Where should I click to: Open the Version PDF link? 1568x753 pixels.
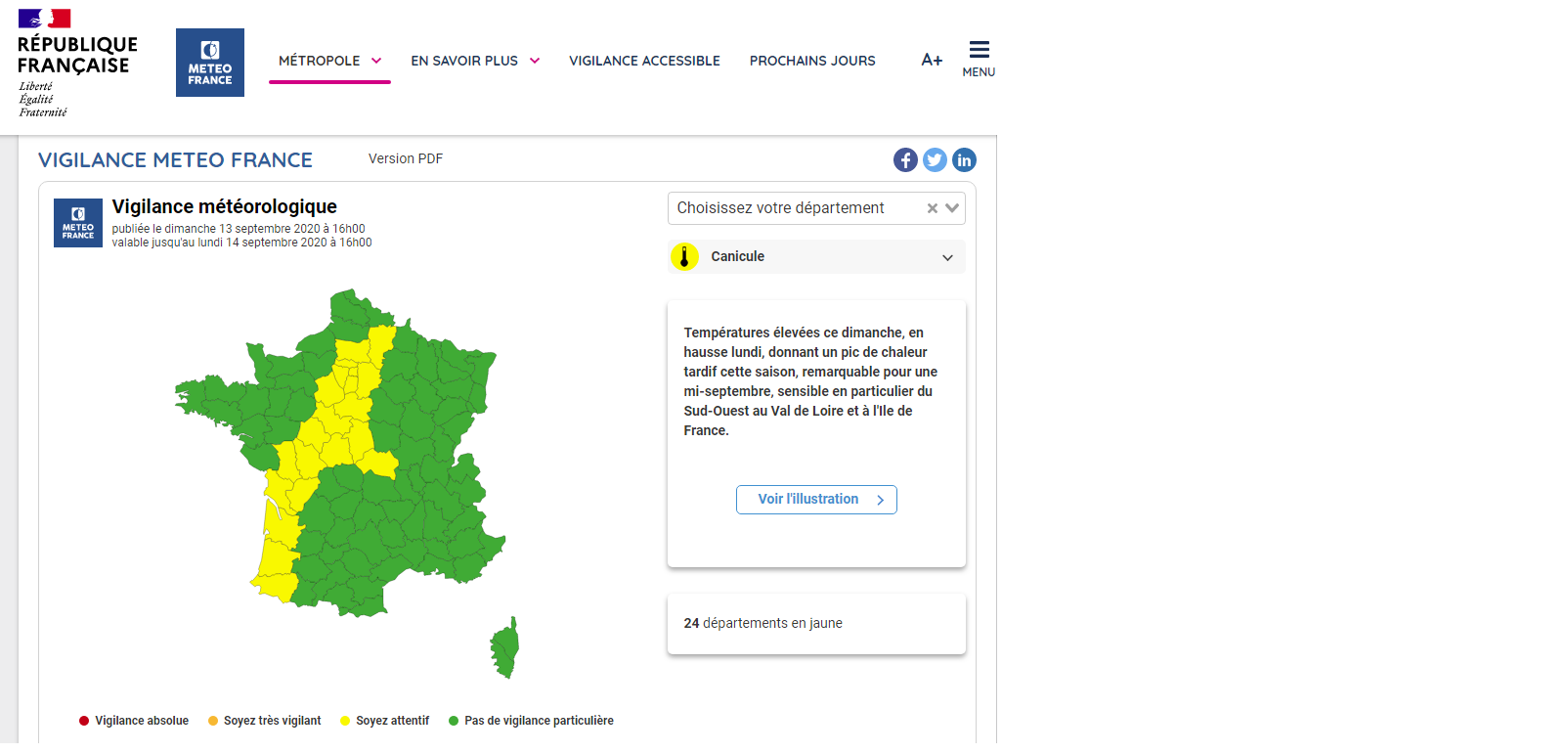click(x=406, y=158)
